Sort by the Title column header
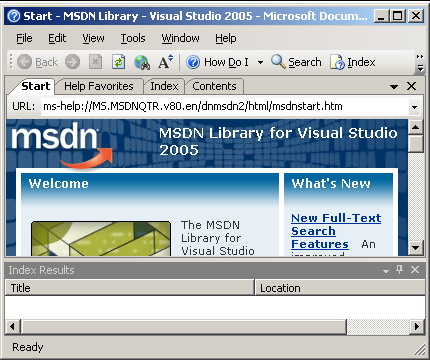The width and height of the screenshot is (430, 360). pos(130,288)
